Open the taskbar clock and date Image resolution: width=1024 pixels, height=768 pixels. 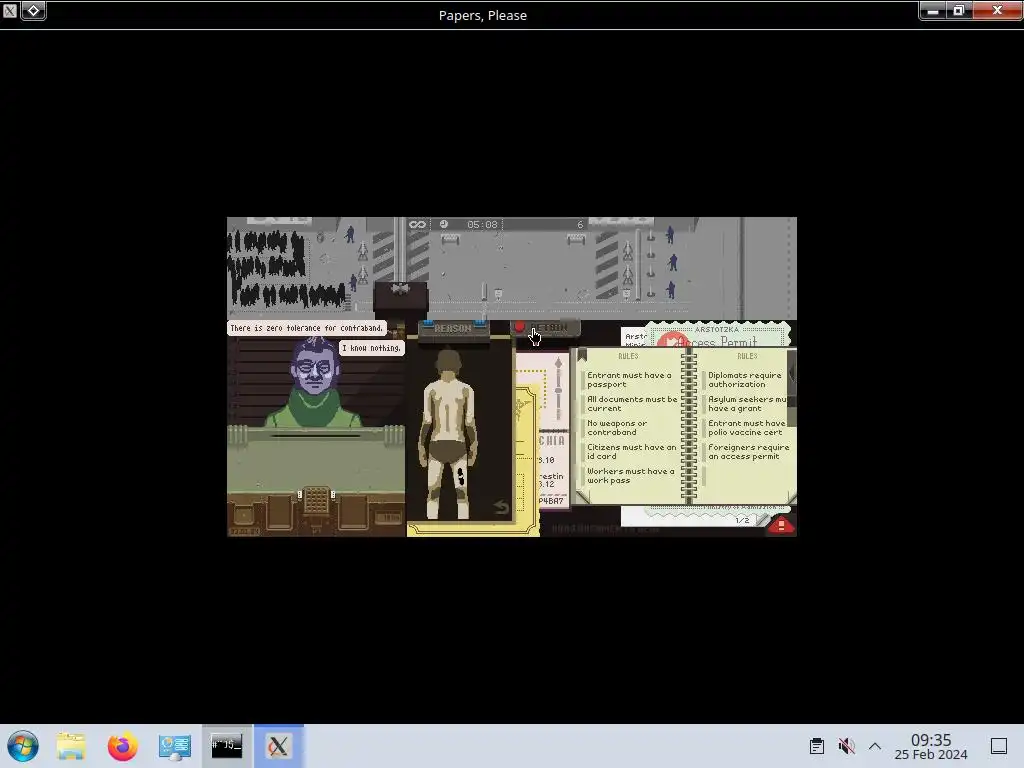[x=931, y=746]
